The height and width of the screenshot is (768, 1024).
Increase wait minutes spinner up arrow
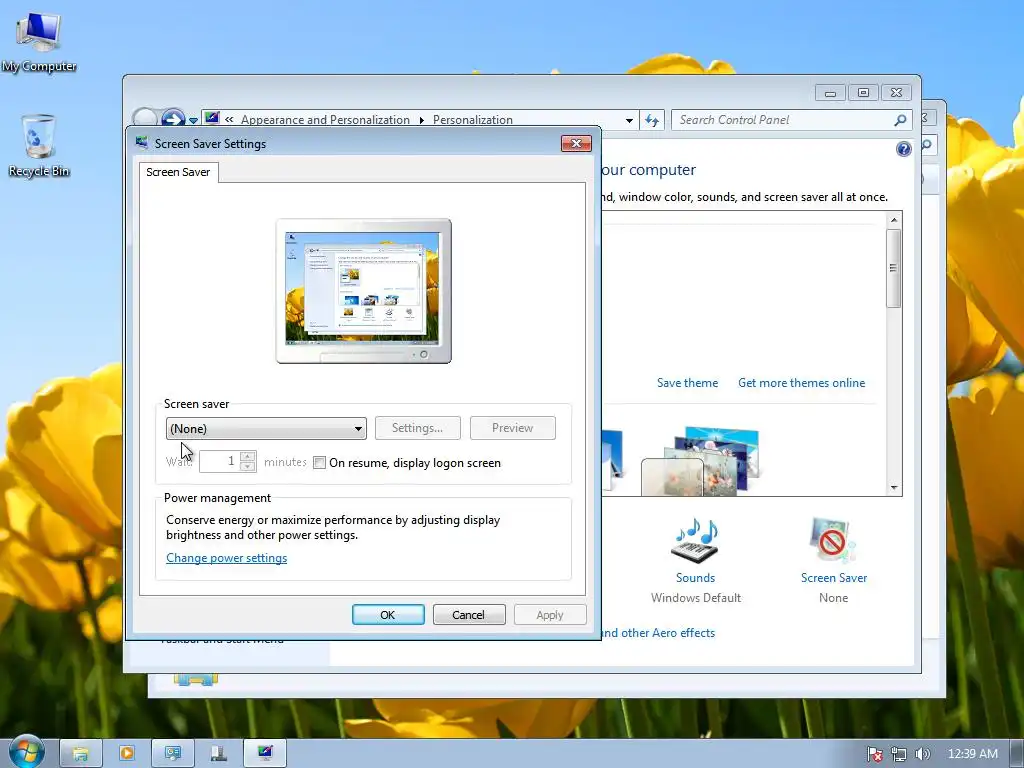248,456
